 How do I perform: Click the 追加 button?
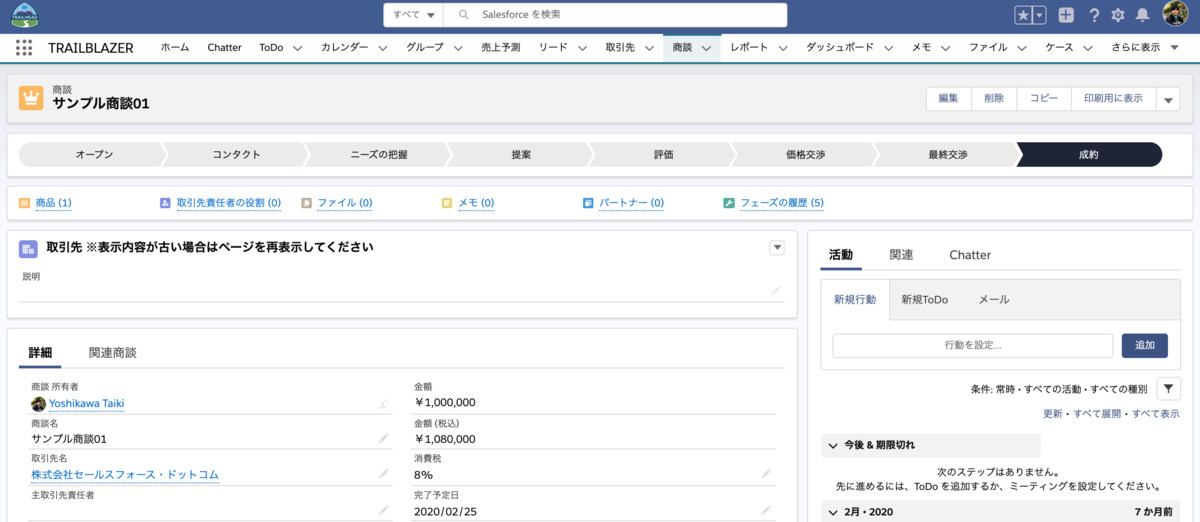click(1145, 346)
